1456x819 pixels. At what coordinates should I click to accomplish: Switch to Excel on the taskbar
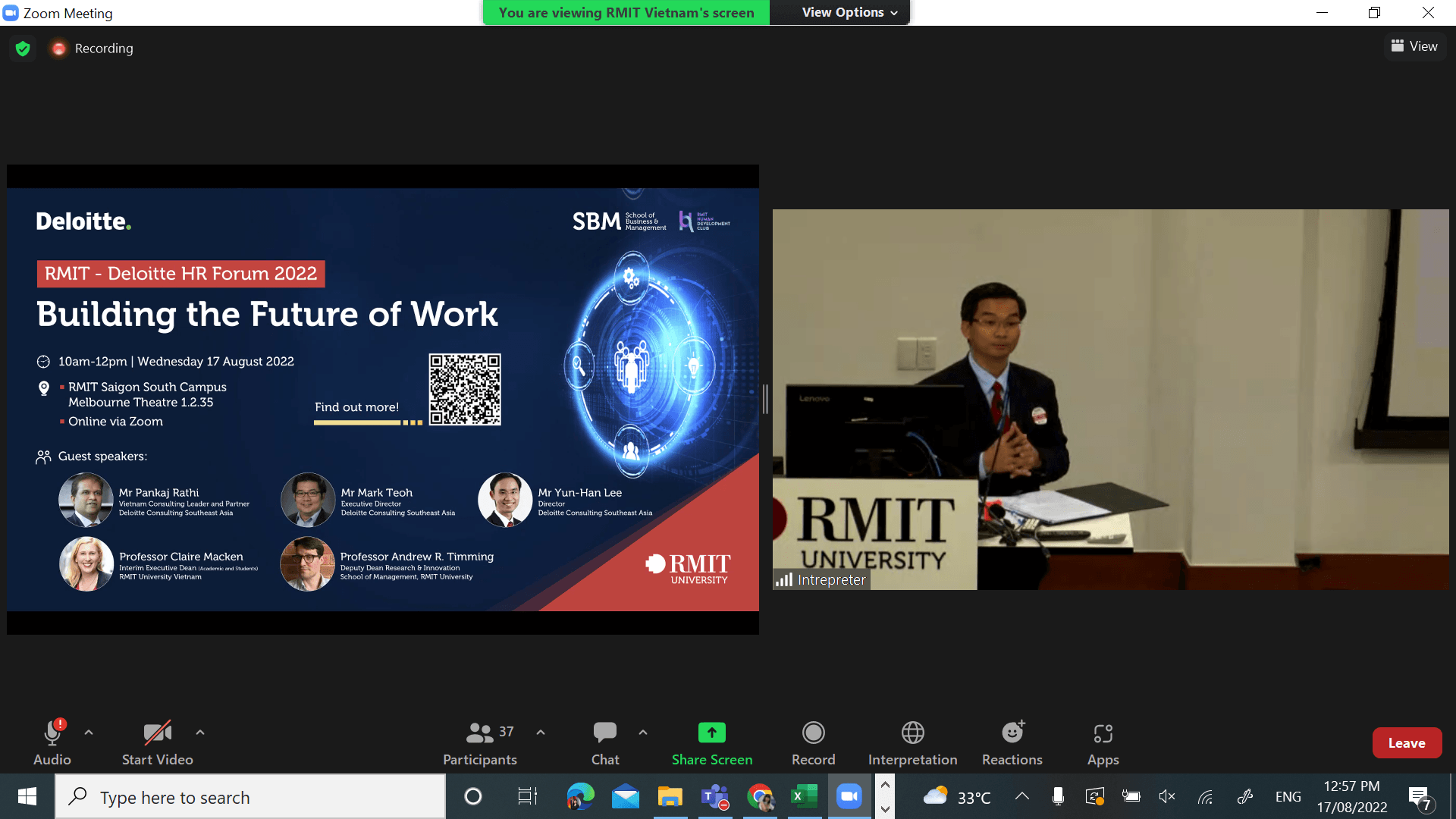point(805,796)
